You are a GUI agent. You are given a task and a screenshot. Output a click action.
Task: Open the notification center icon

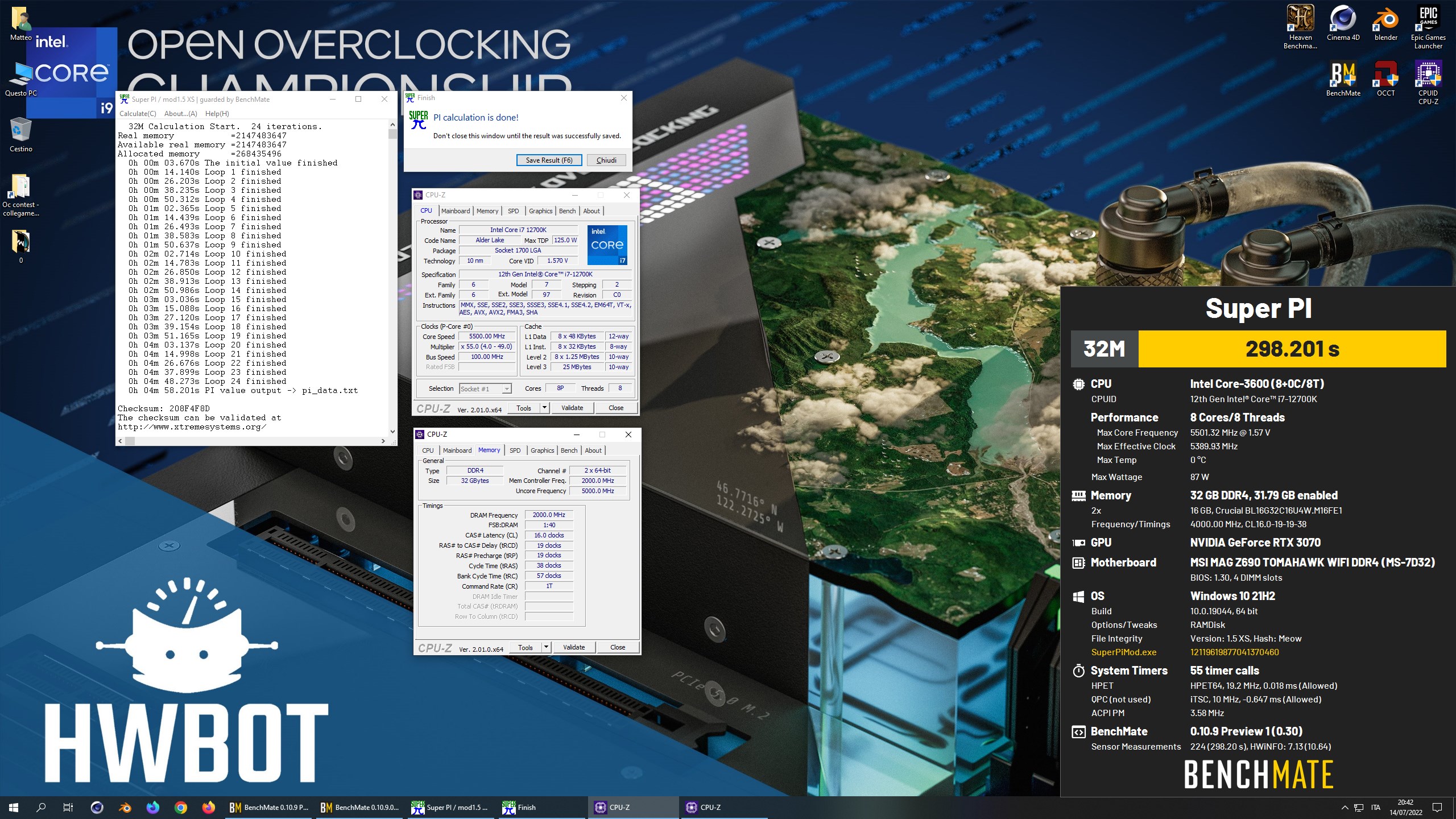tap(1437, 807)
